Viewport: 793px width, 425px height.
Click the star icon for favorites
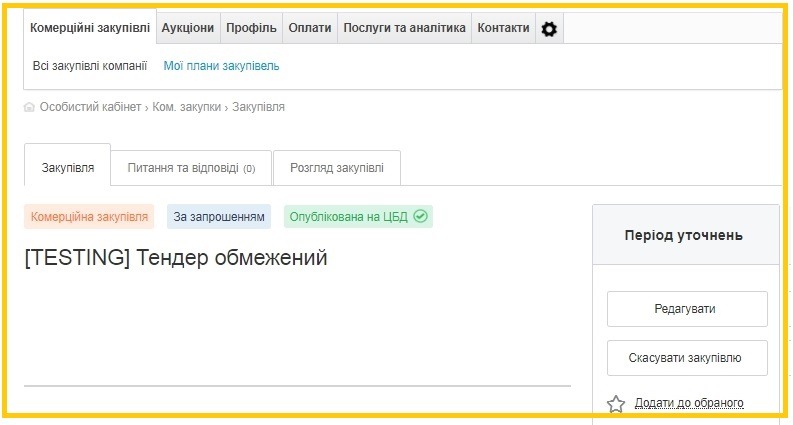point(616,404)
